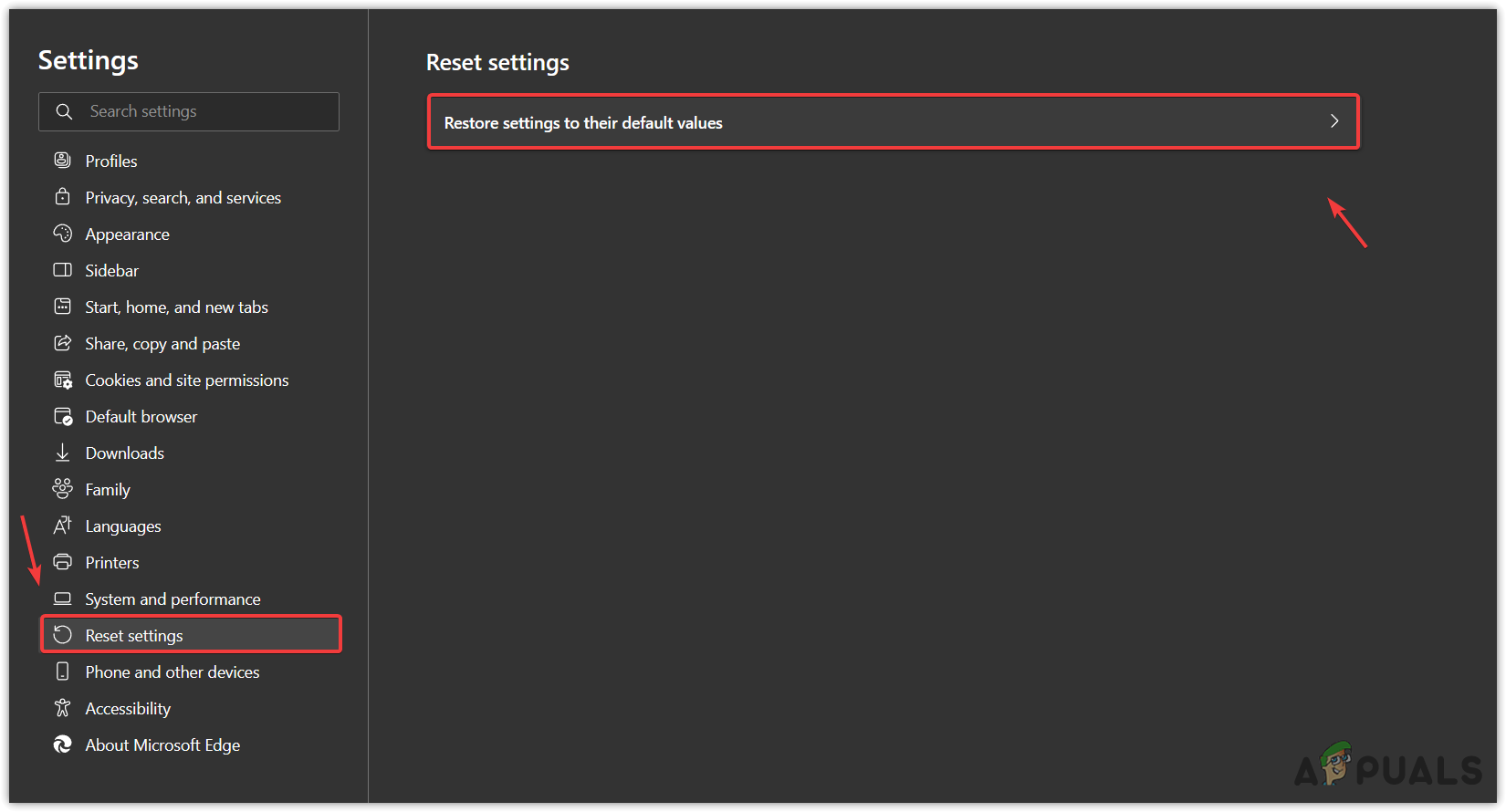Select Reset settings in sidebar
This screenshot has height=812, width=1506.
pos(134,636)
